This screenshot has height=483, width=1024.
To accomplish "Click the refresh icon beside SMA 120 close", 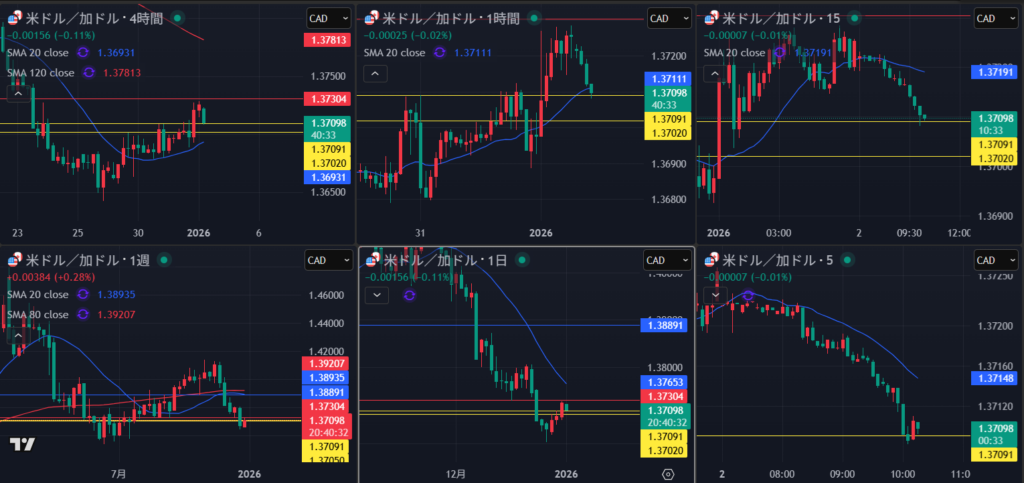I will point(89,72).
